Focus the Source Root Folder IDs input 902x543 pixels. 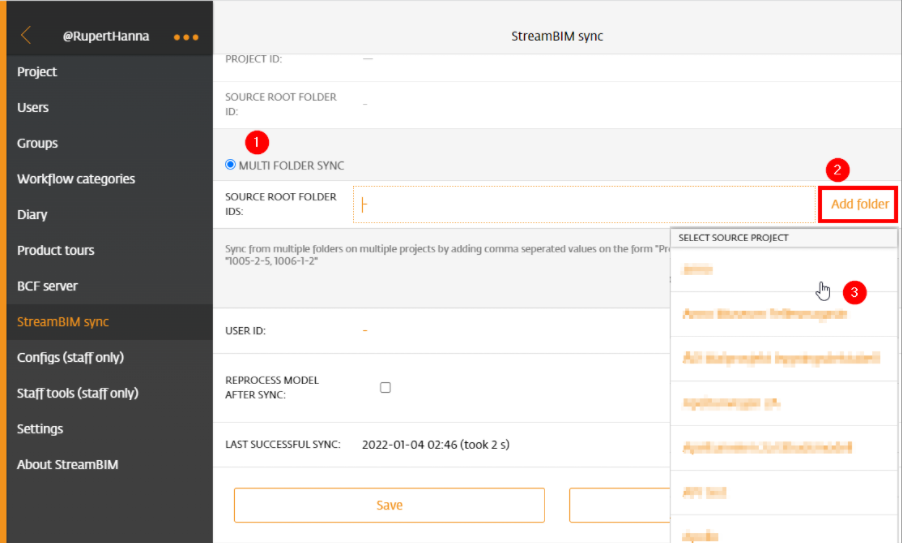pos(584,204)
